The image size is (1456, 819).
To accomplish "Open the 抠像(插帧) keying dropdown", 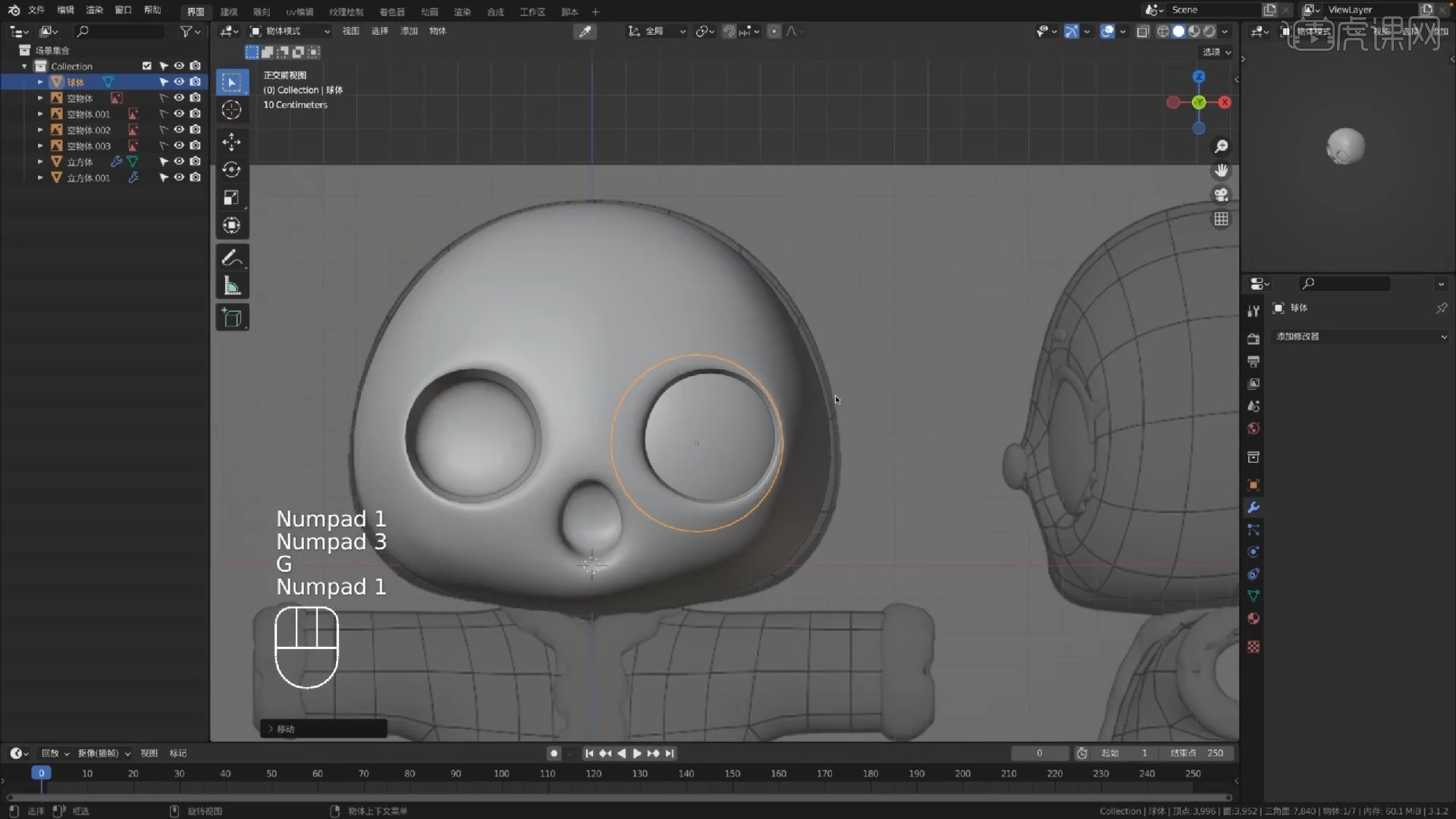I will (104, 753).
